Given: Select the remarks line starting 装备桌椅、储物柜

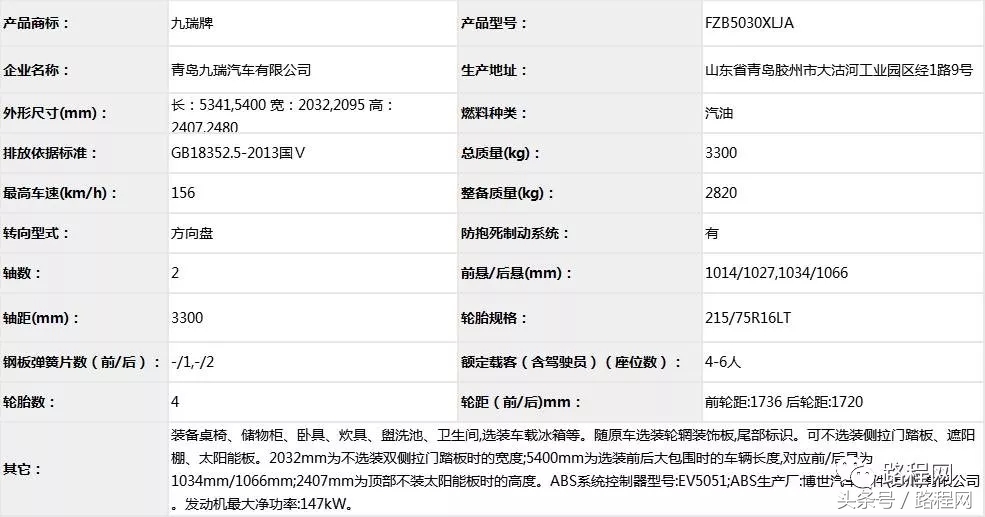Looking at the screenshot, I should pyautogui.click(x=573, y=435).
